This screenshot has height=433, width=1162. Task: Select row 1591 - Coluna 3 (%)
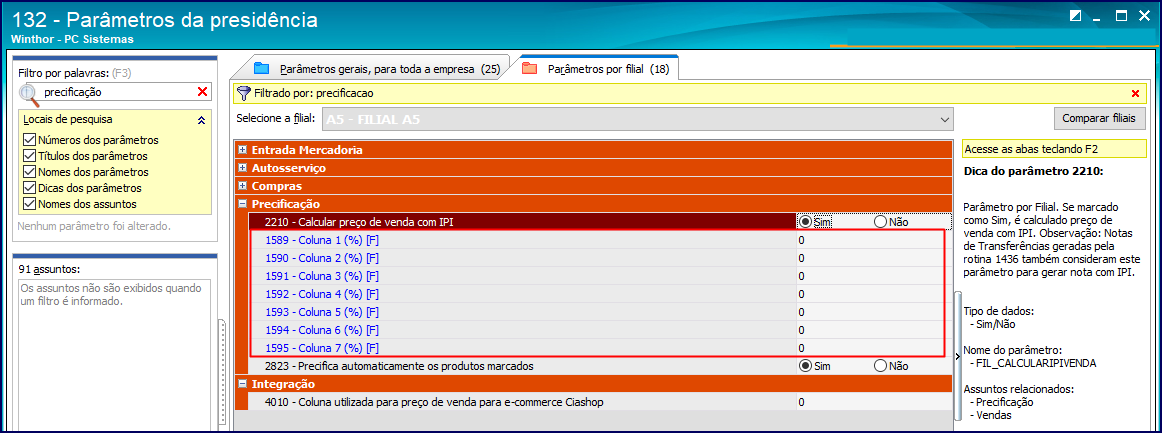pos(524,276)
